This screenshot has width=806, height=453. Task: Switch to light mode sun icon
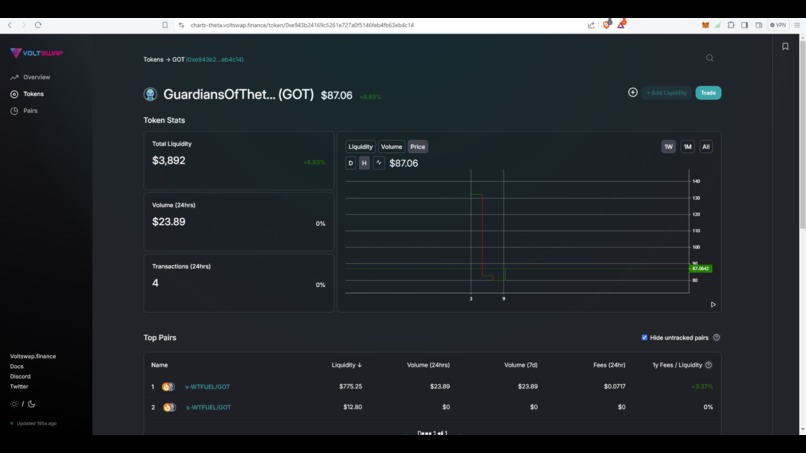pos(14,404)
